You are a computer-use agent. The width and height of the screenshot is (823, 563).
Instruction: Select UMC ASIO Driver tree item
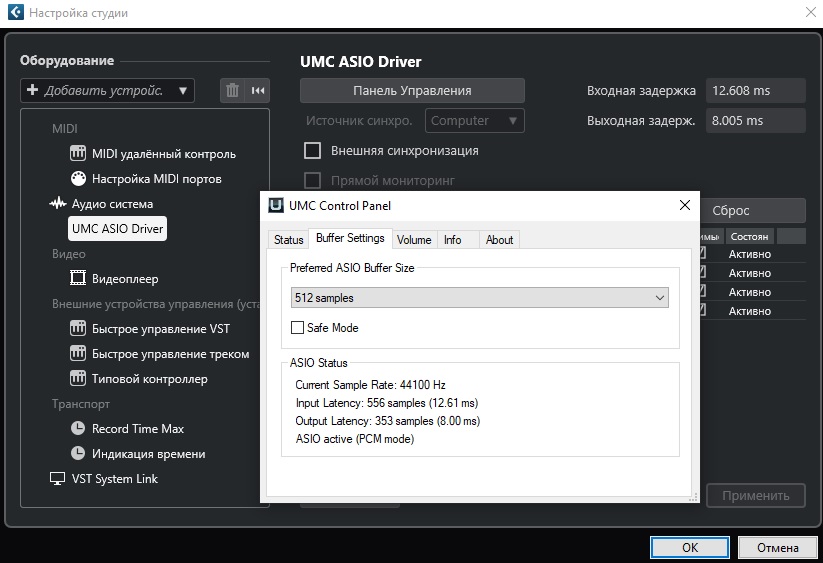point(117,229)
